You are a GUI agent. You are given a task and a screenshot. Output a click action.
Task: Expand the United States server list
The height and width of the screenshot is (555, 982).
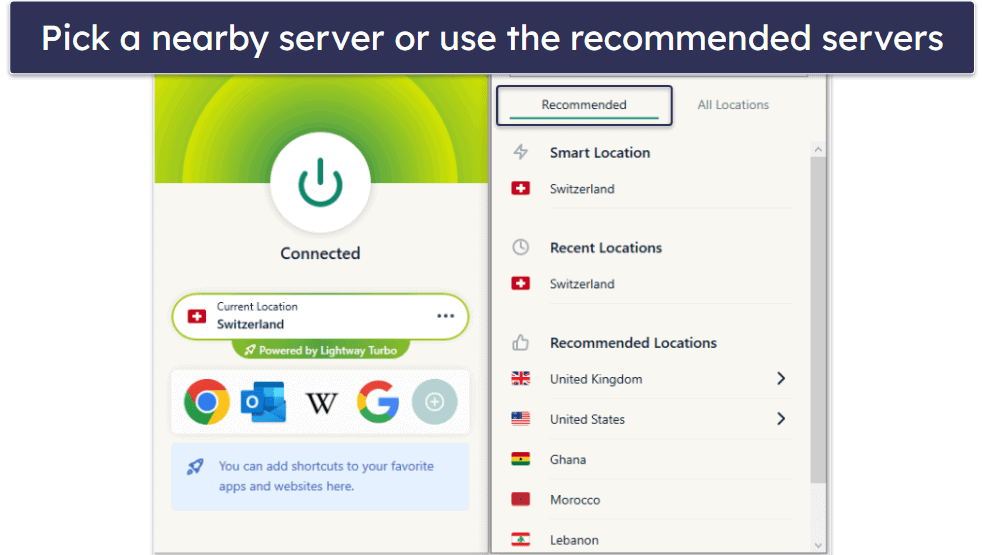[x=780, y=418]
